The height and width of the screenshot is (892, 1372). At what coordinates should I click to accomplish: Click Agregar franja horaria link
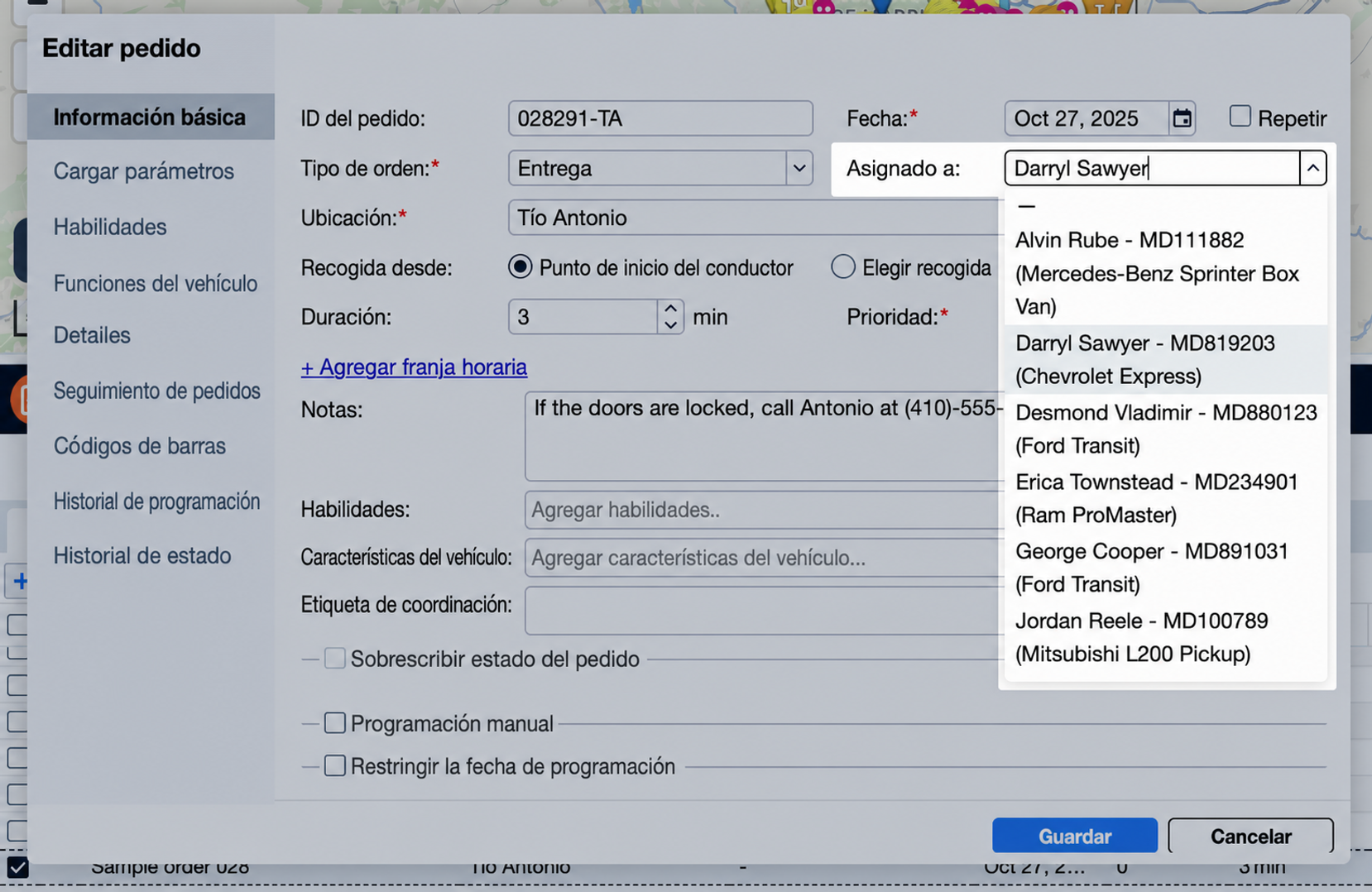click(414, 367)
